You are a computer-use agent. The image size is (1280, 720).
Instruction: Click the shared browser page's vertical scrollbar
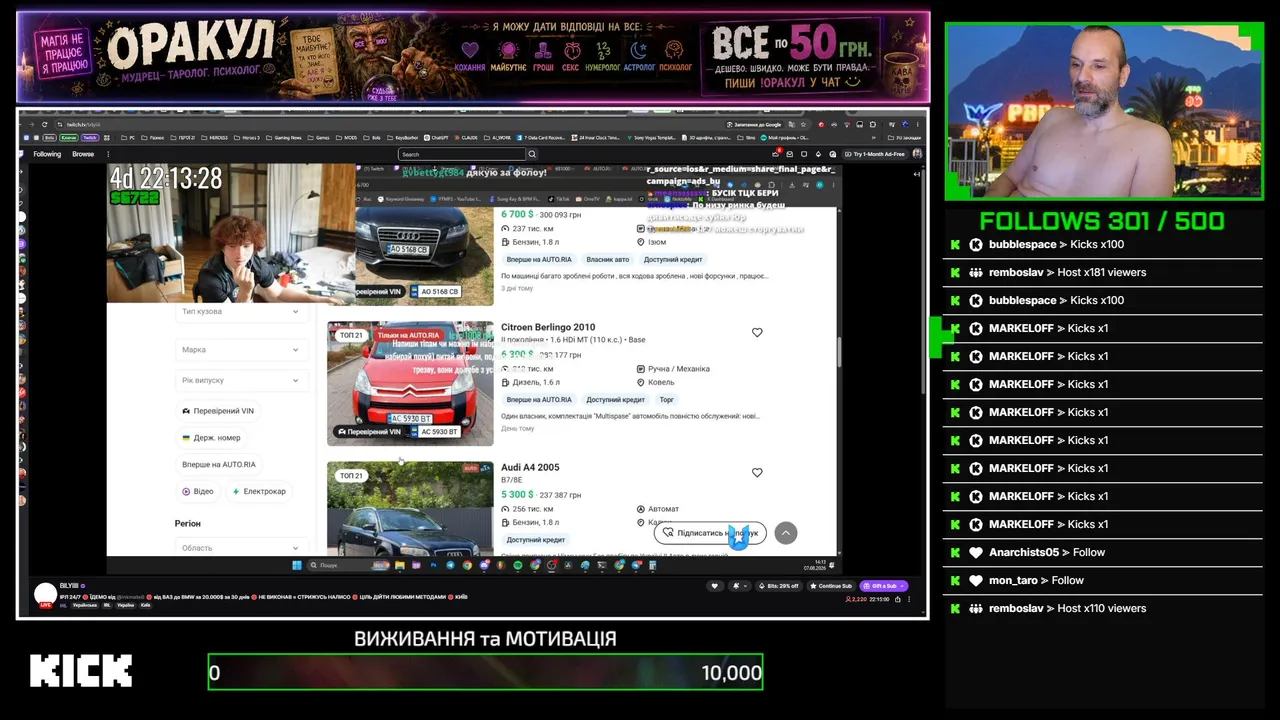coord(839,350)
